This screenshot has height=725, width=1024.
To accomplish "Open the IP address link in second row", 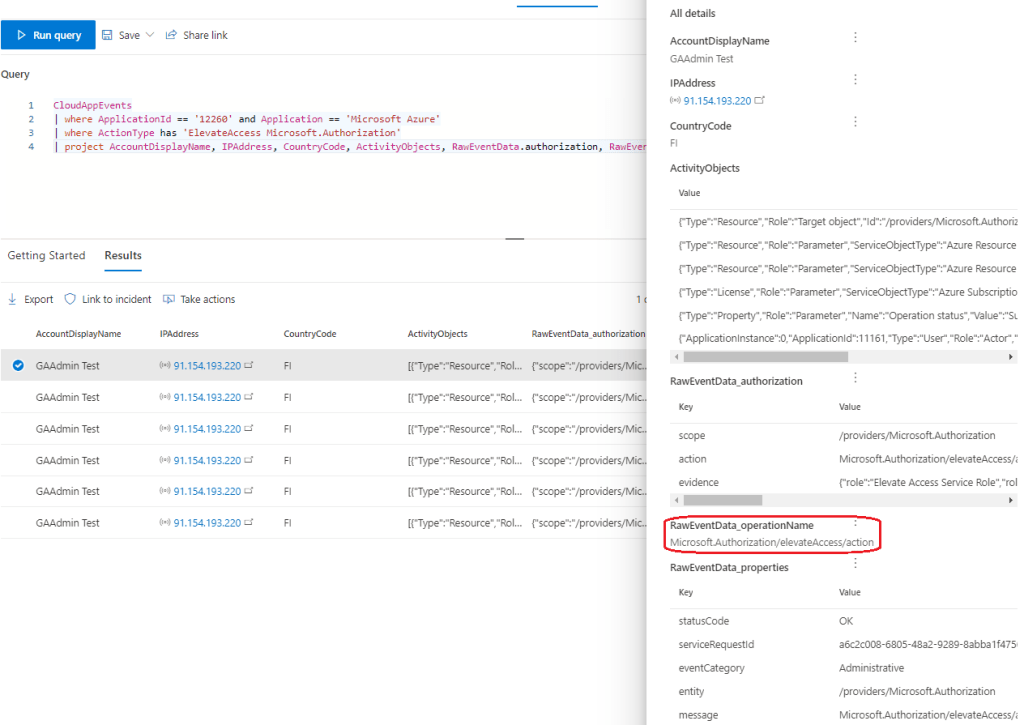I will pos(206,397).
